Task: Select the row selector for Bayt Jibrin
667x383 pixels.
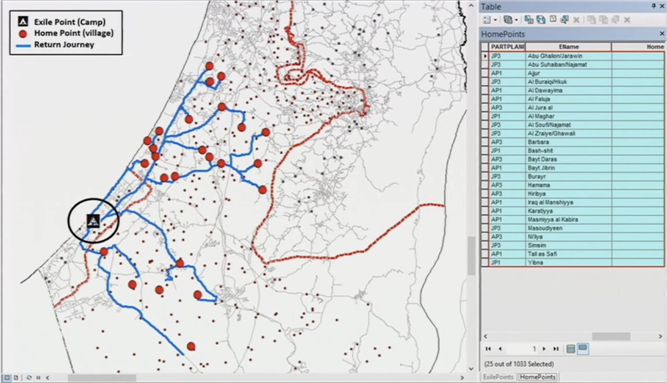Action: point(485,168)
